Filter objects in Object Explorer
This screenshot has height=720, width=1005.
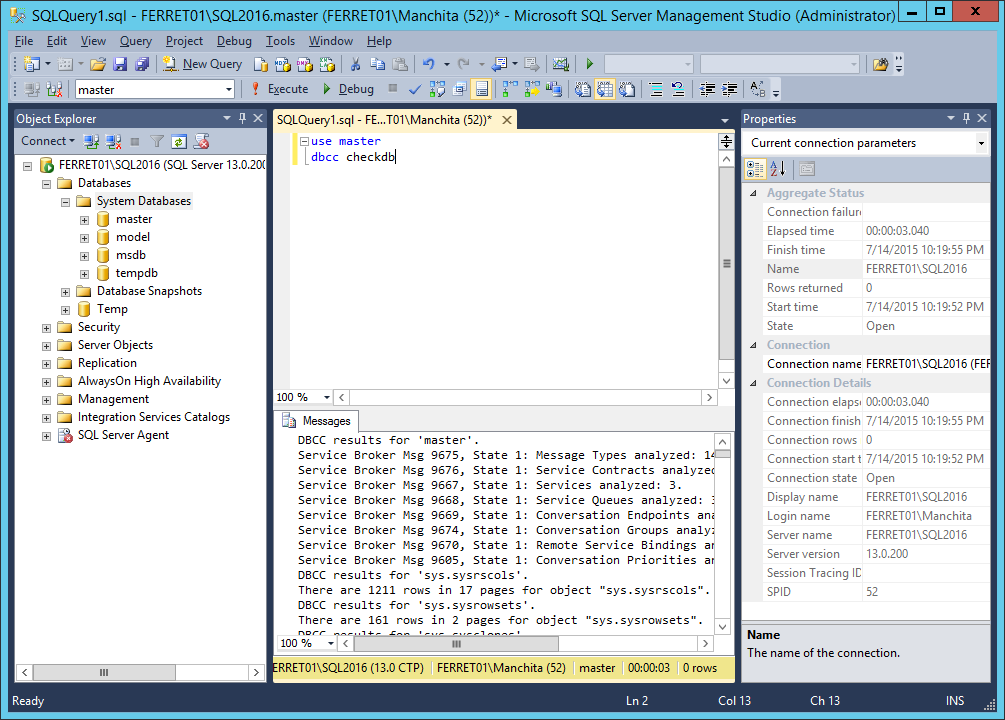[156, 140]
